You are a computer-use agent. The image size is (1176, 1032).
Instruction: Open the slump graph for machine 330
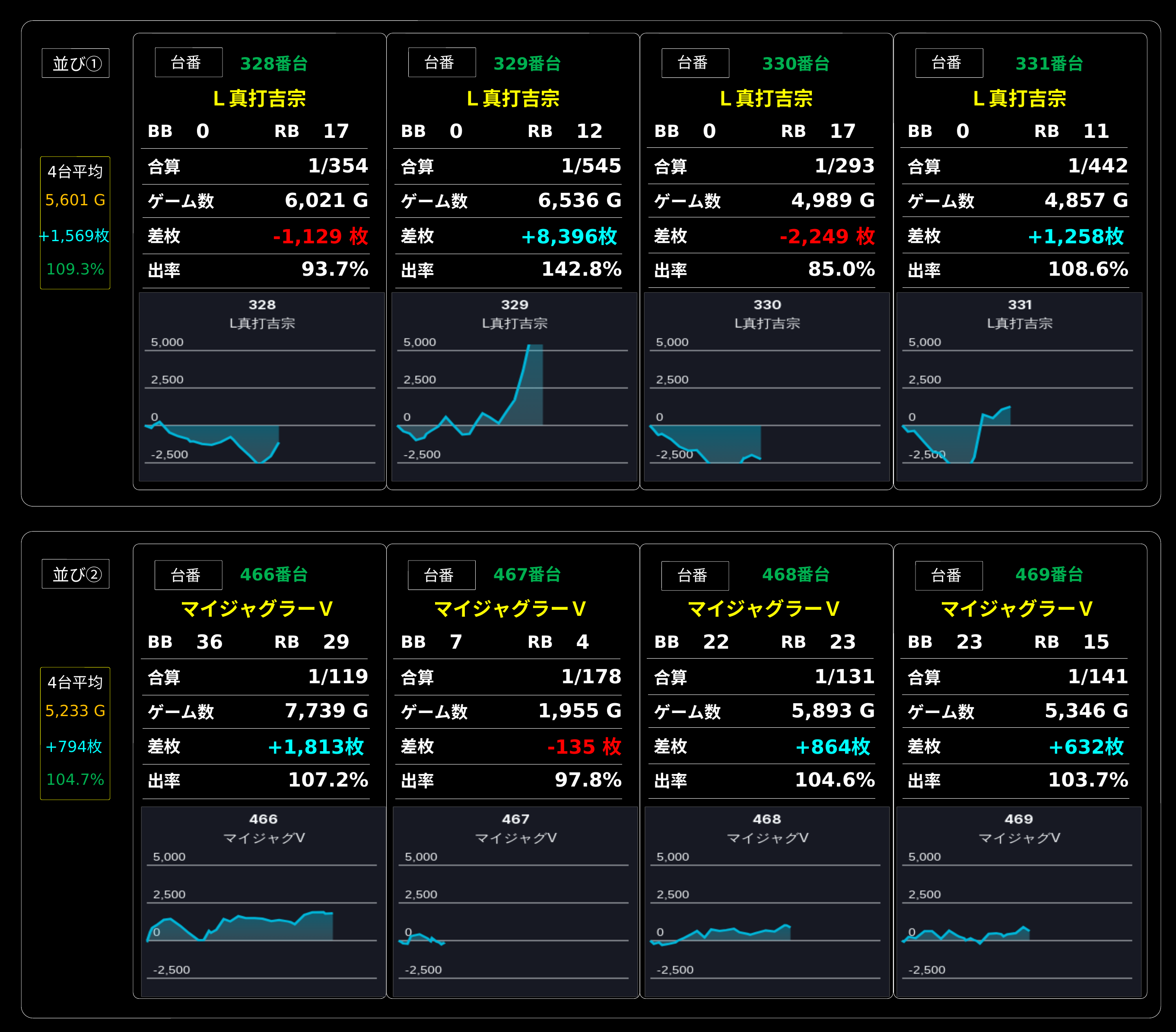[767, 387]
